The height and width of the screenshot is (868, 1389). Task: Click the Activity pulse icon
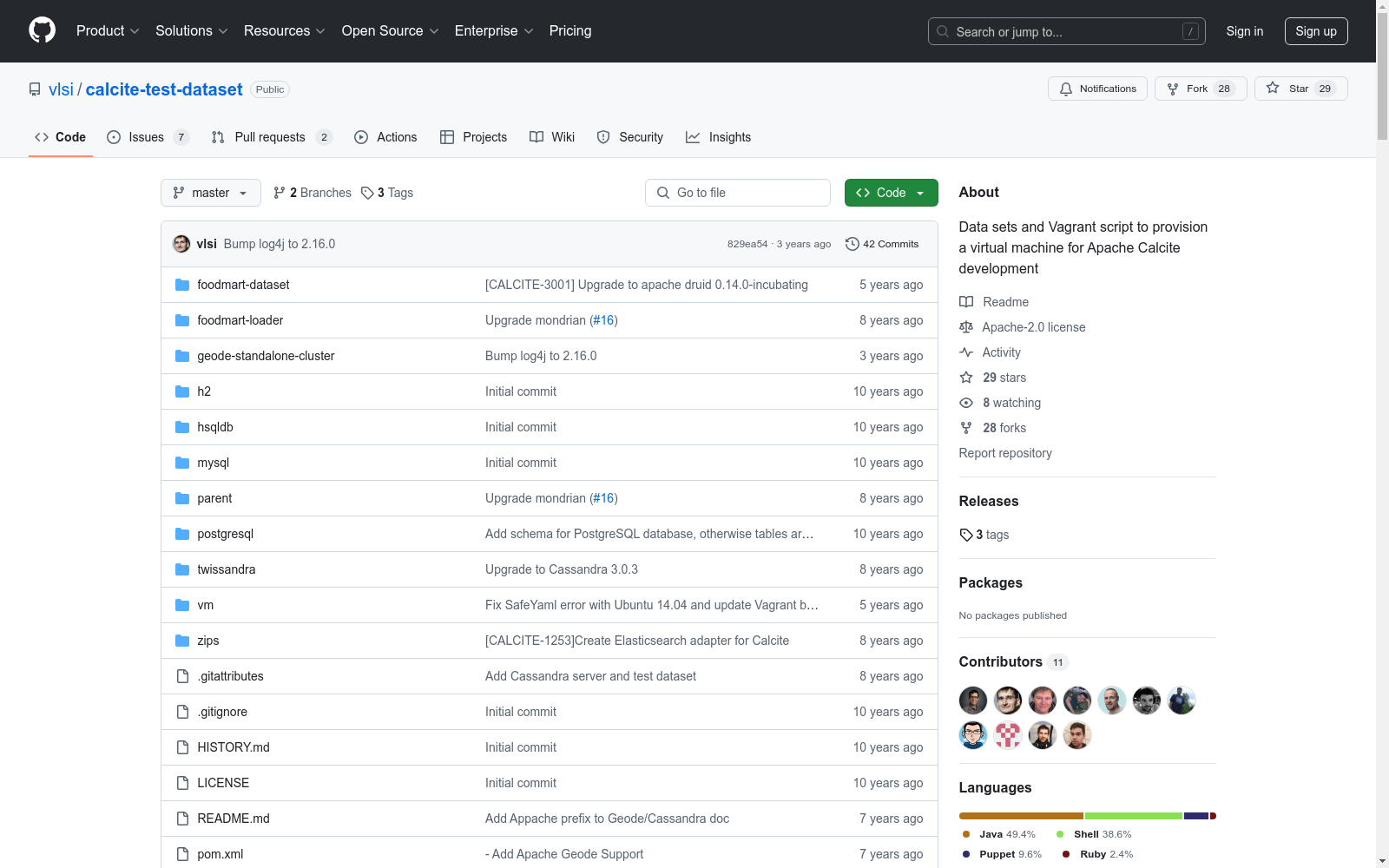966,352
